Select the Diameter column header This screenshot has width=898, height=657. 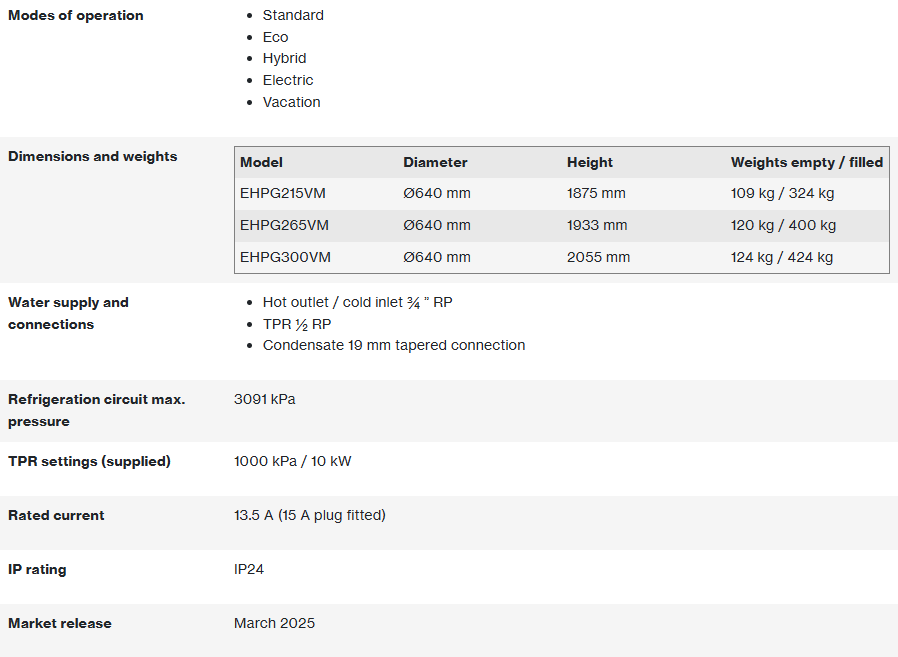(435, 163)
